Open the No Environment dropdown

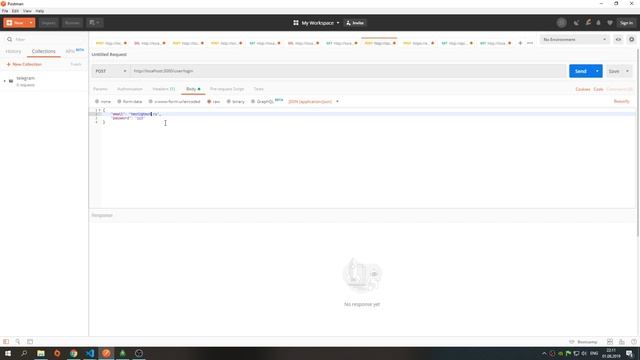574,39
